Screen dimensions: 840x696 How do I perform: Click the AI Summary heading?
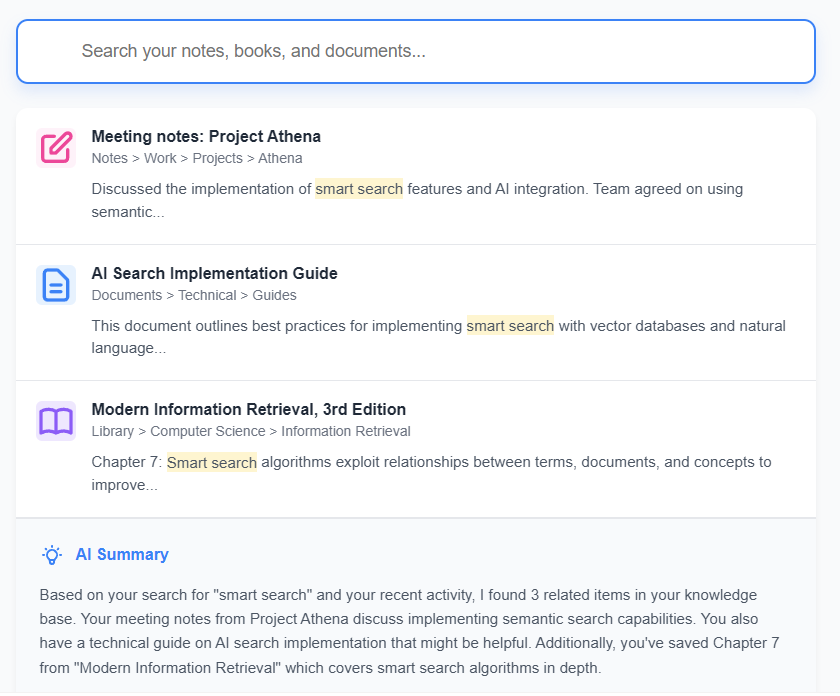[122, 555]
